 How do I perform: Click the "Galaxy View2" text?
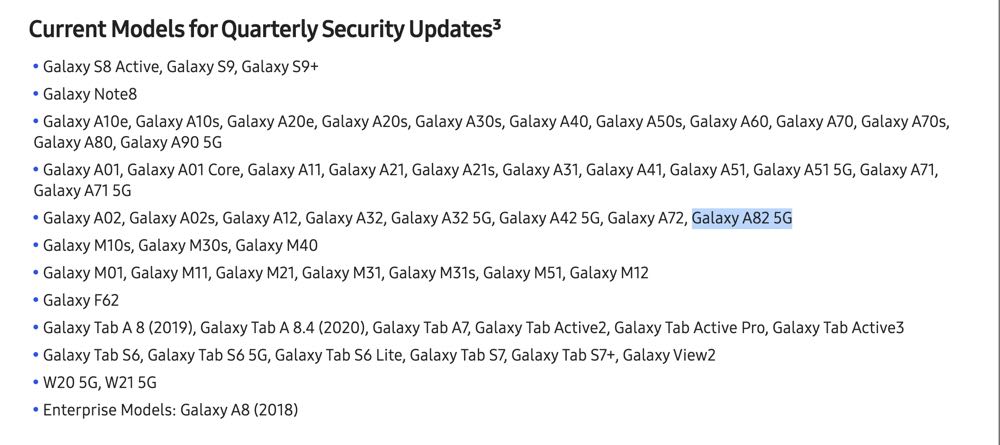669,355
